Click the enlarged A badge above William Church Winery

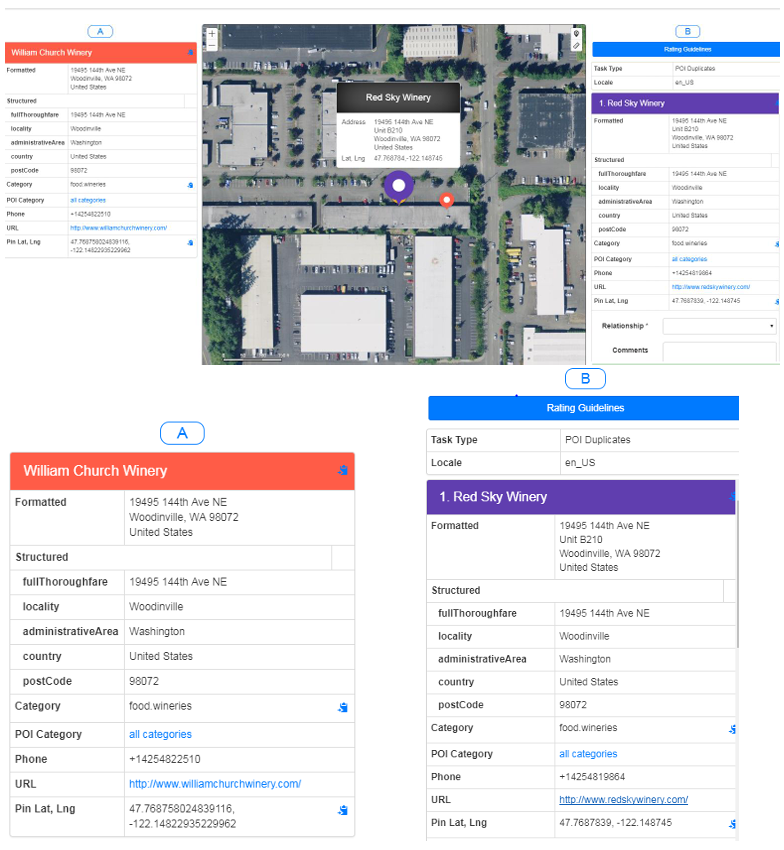click(x=182, y=433)
